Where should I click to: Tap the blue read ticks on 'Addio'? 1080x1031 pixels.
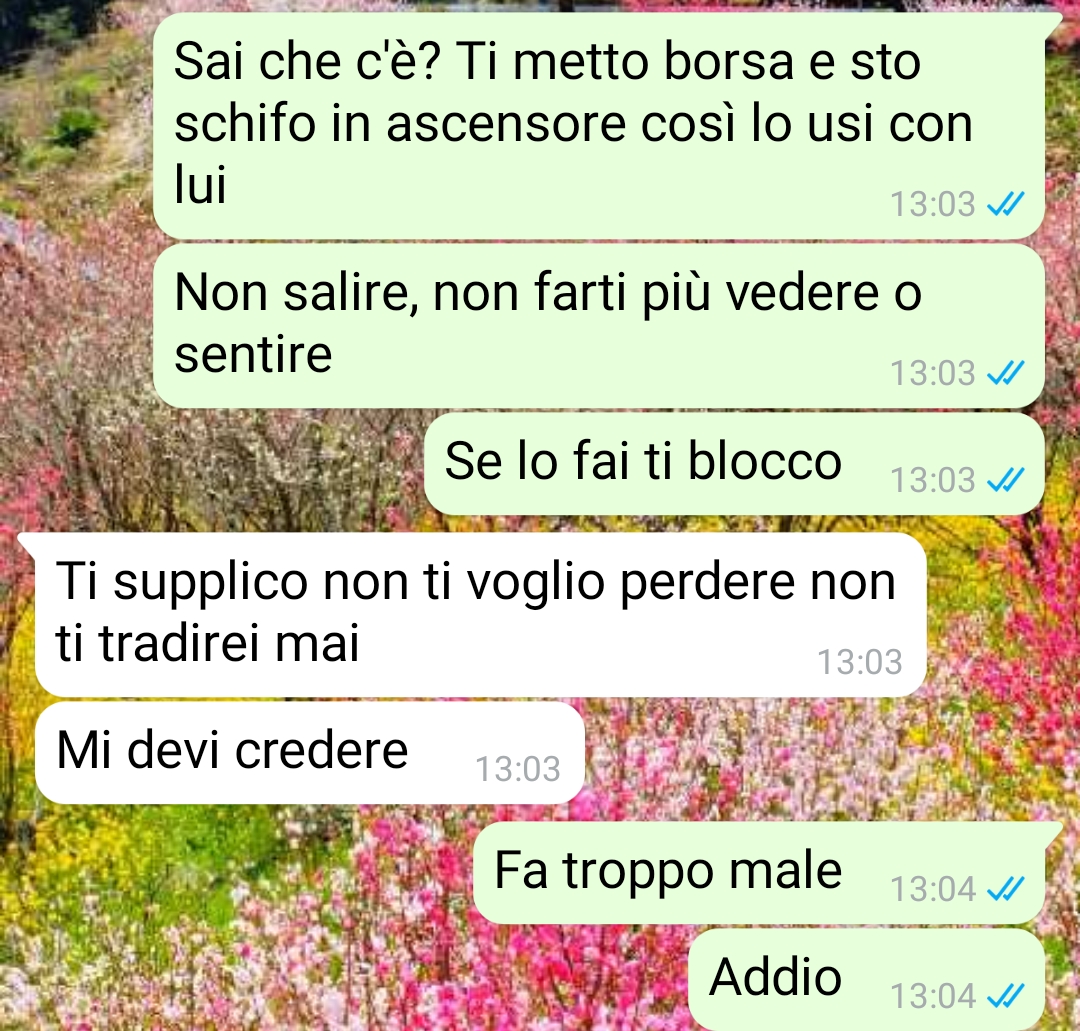pos(1006,995)
